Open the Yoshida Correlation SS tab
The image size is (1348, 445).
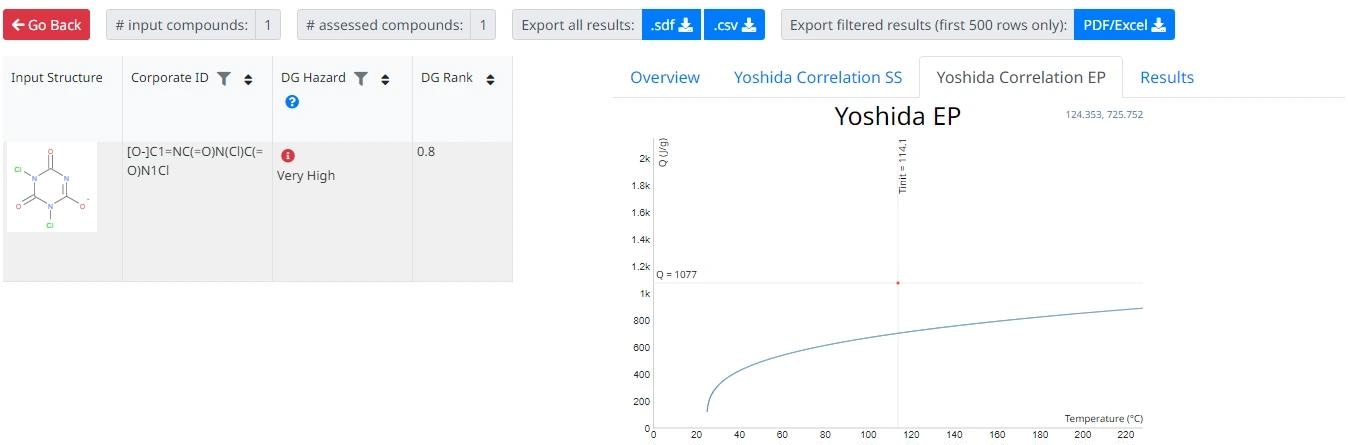817,77
